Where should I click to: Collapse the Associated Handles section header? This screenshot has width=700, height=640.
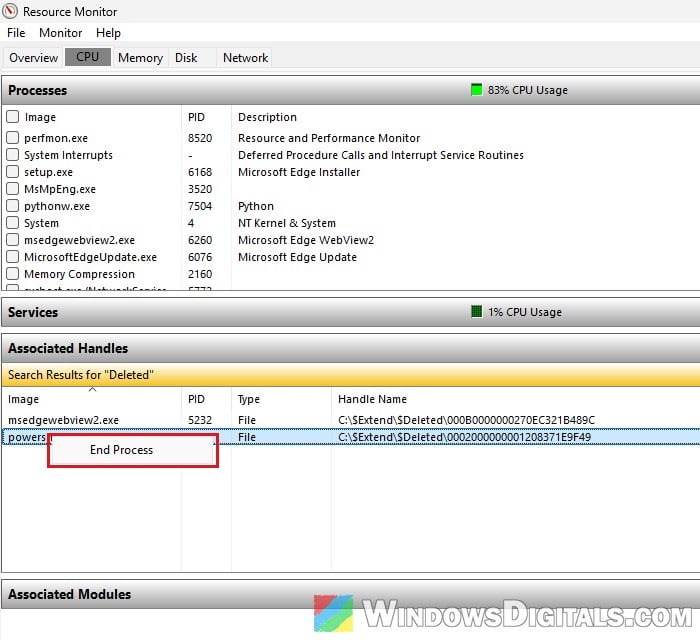pyautogui.click(x=350, y=348)
